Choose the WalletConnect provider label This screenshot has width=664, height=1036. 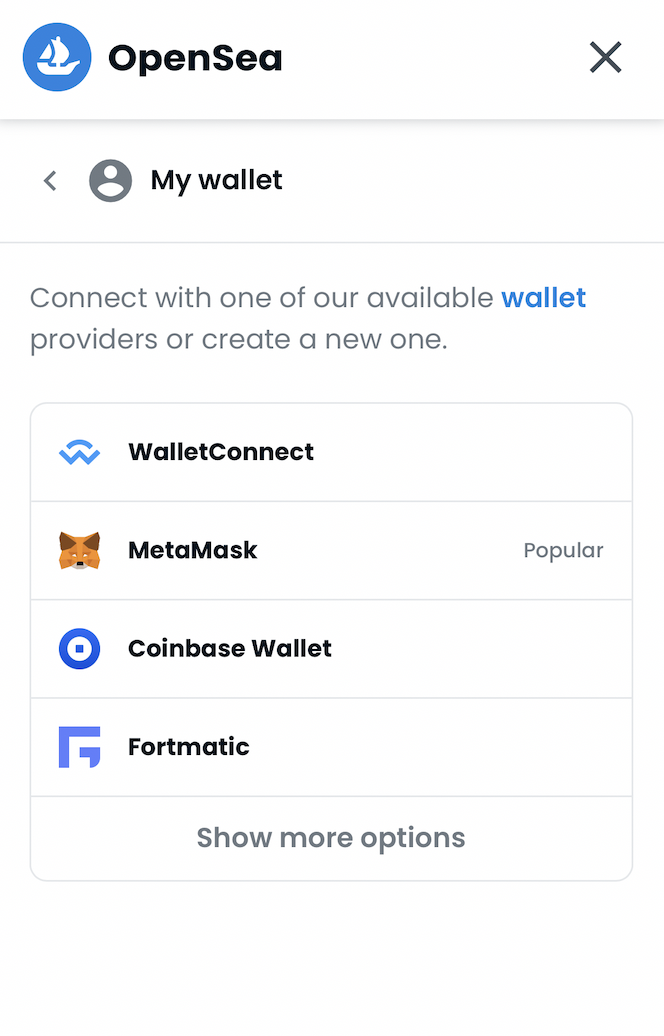coord(221,452)
